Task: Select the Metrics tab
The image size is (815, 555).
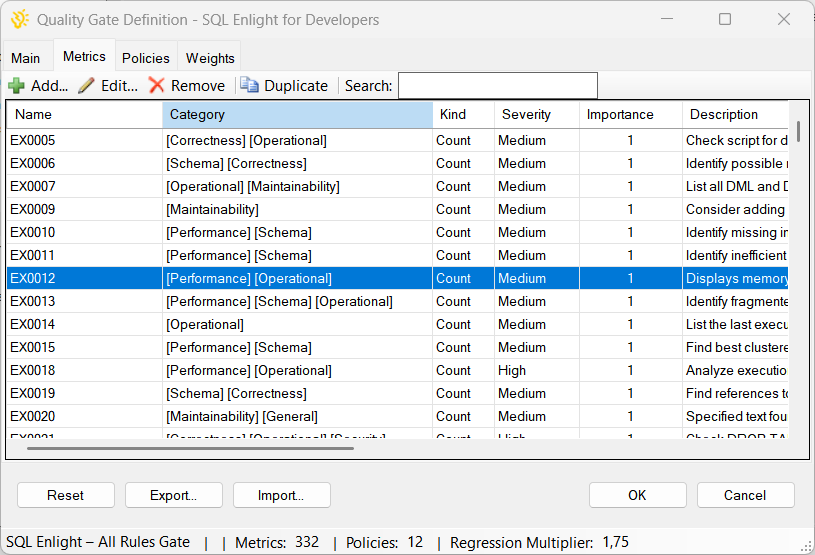Action: [x=84, y=56]
